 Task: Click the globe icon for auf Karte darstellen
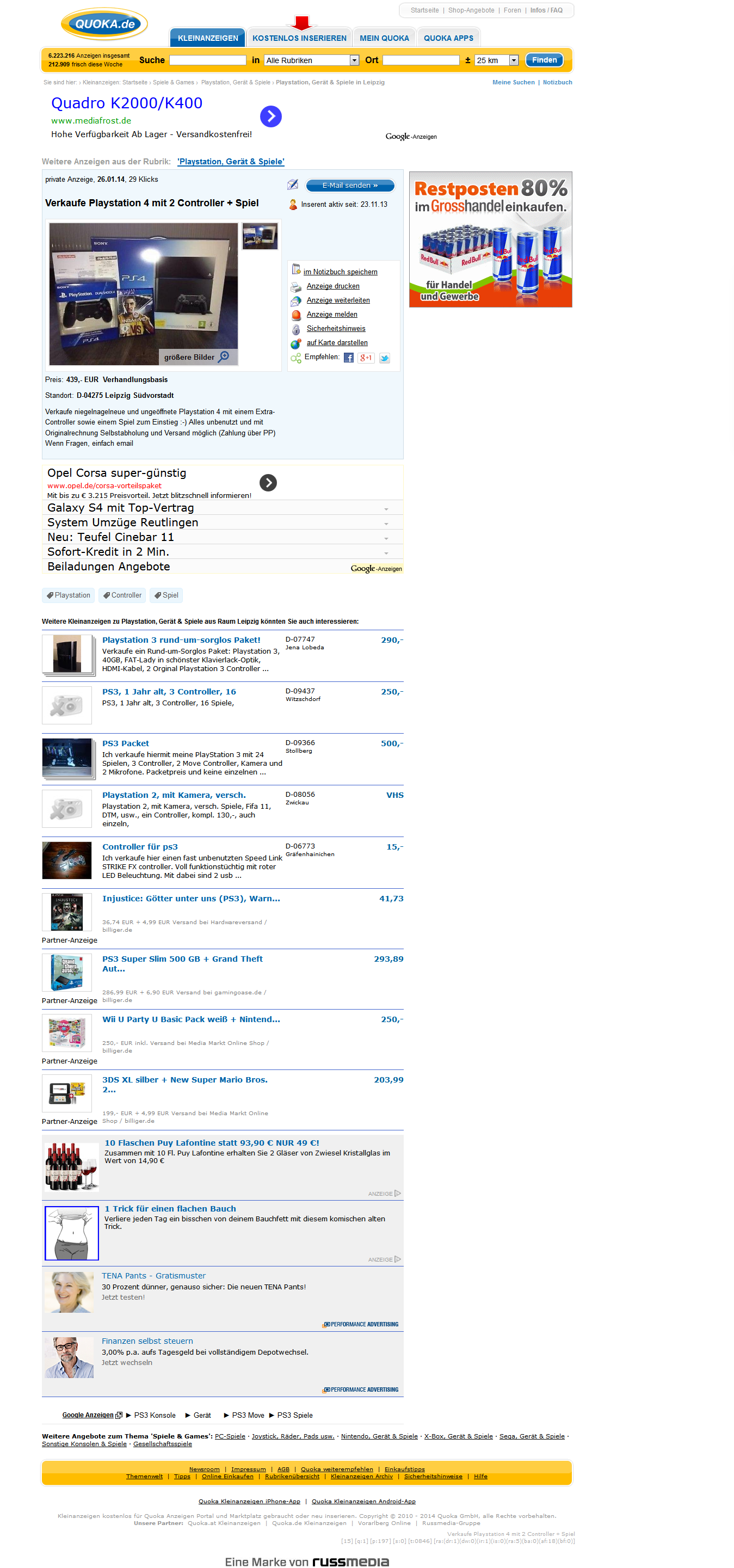[296, 343]
